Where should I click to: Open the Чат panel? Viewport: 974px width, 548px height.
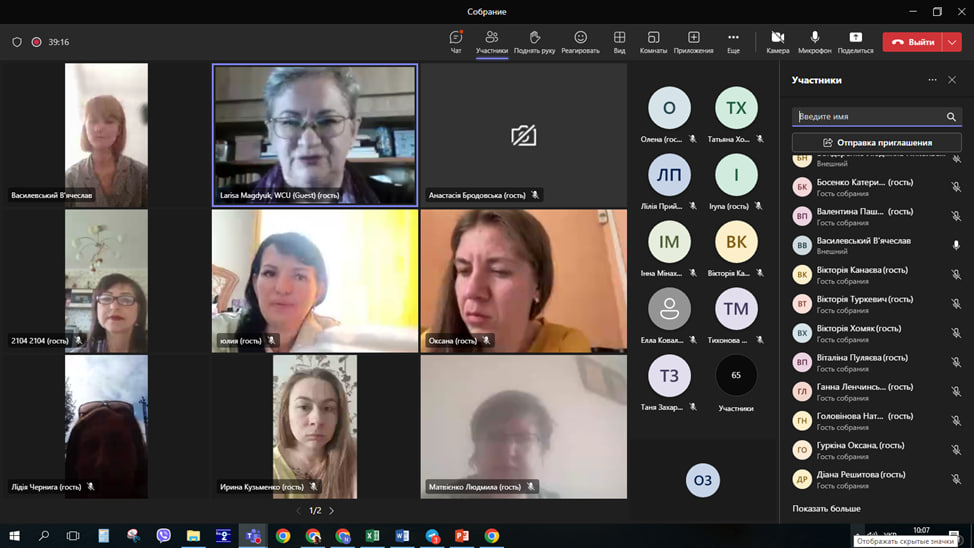click(456, 42)
